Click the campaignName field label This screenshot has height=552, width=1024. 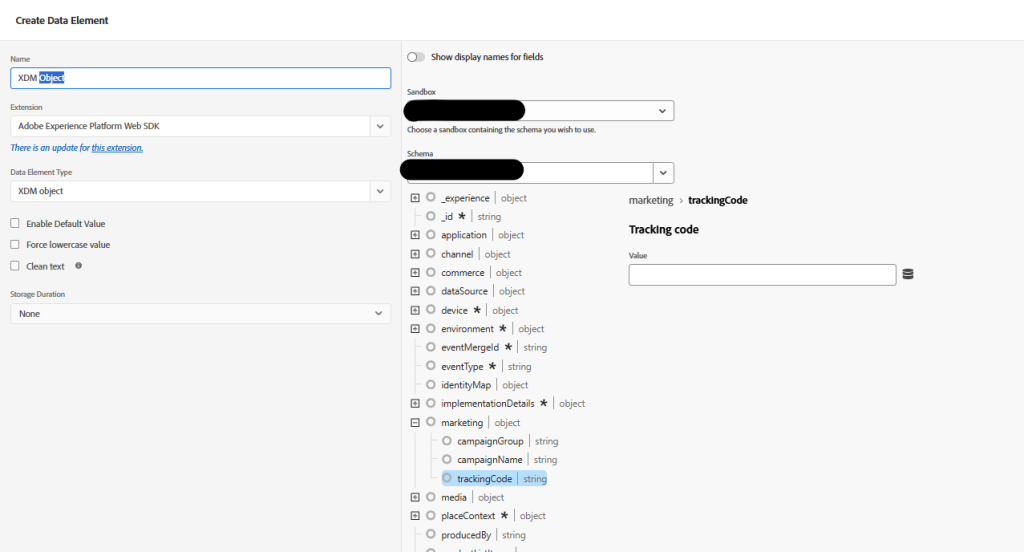click(490, 460)
